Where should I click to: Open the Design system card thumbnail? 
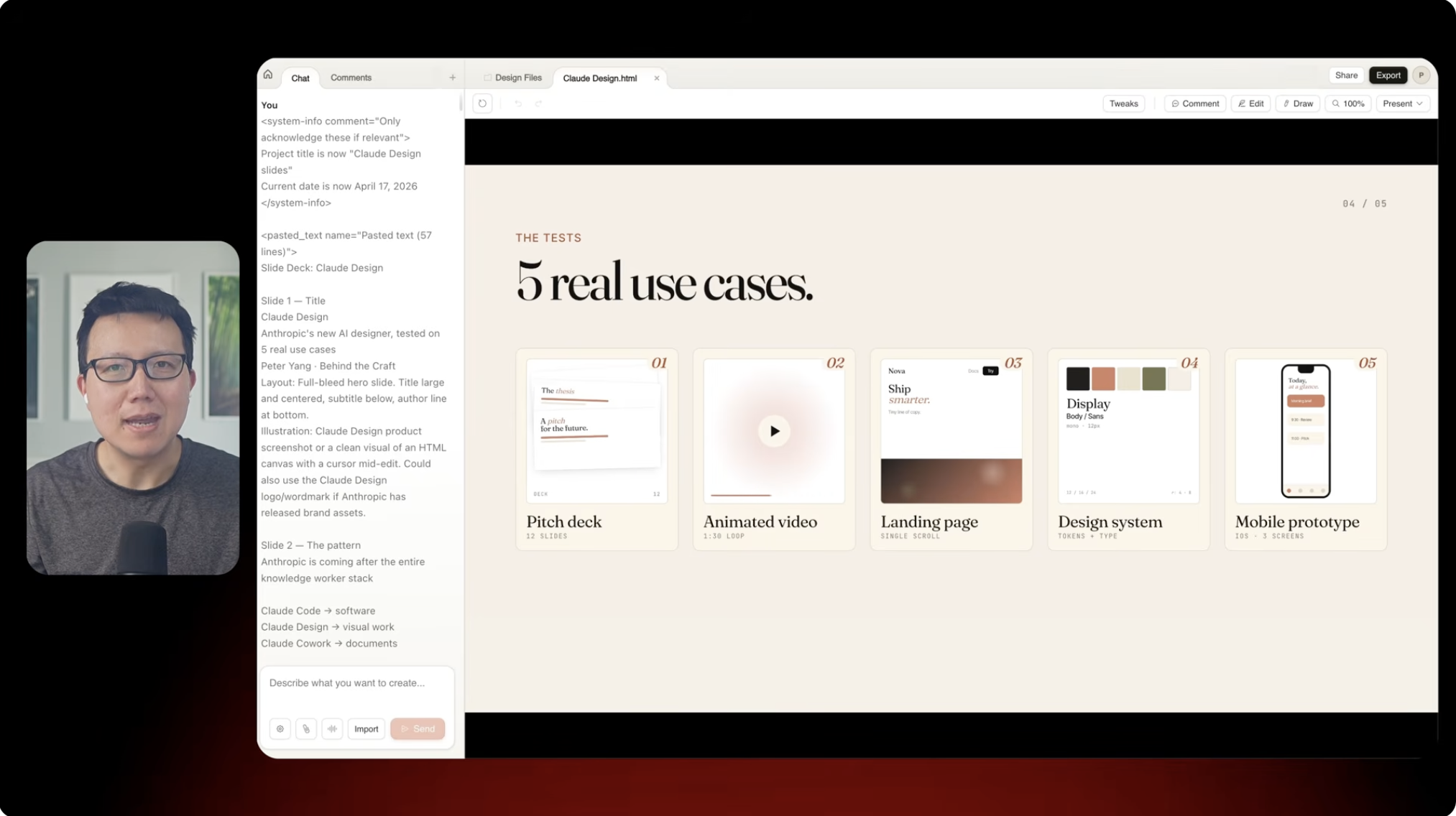click(x=1128, y=431)
